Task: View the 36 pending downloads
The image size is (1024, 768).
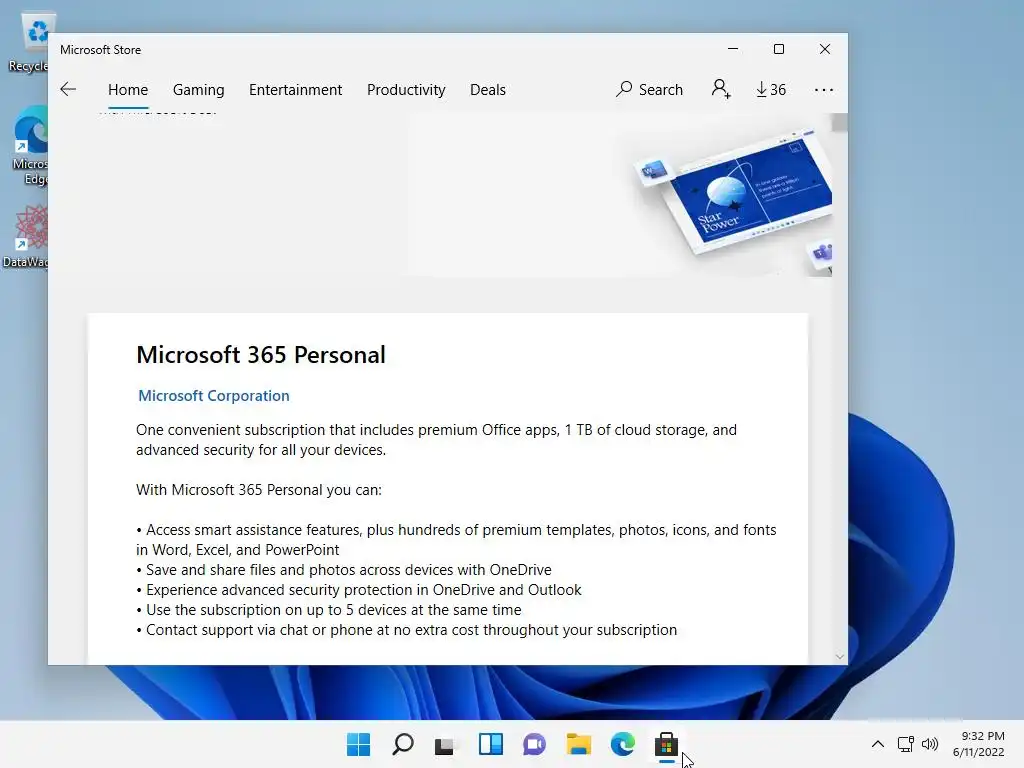Action: [771, 89]
